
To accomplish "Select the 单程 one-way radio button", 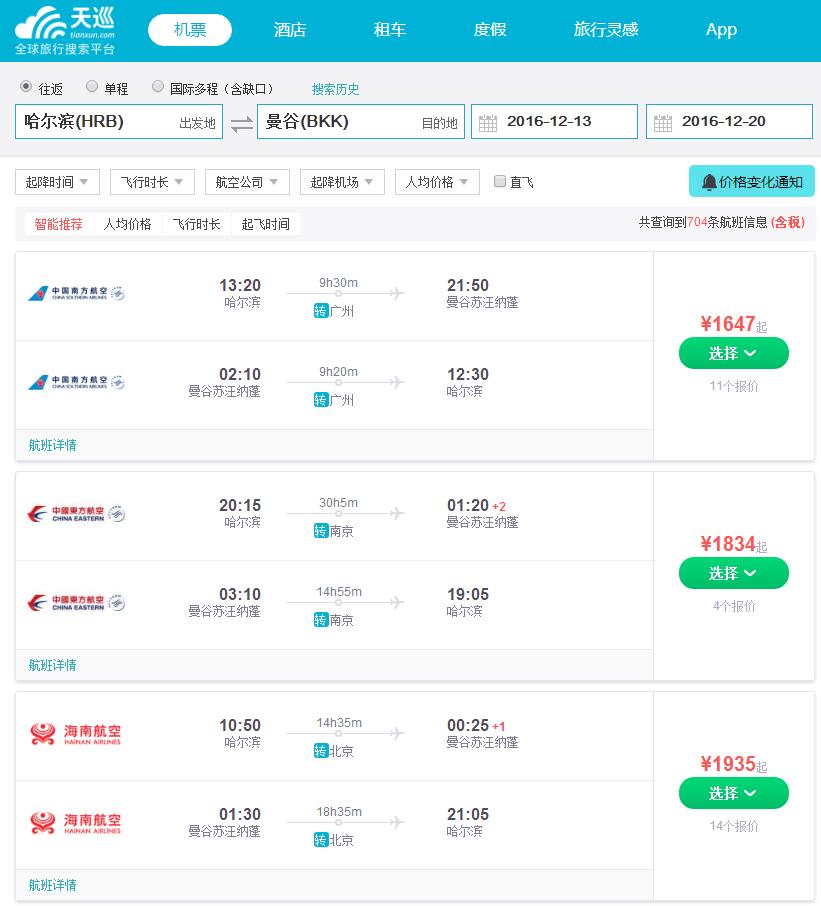I will tap(91, 86).
